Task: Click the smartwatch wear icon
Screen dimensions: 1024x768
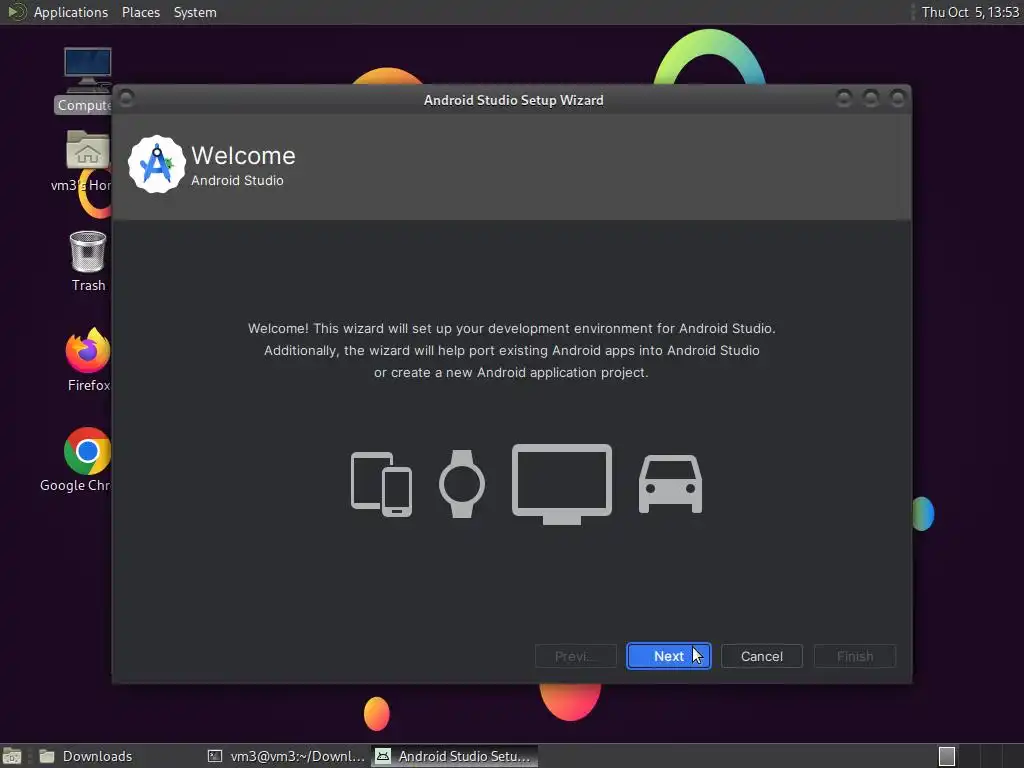Action: point(462,484)
